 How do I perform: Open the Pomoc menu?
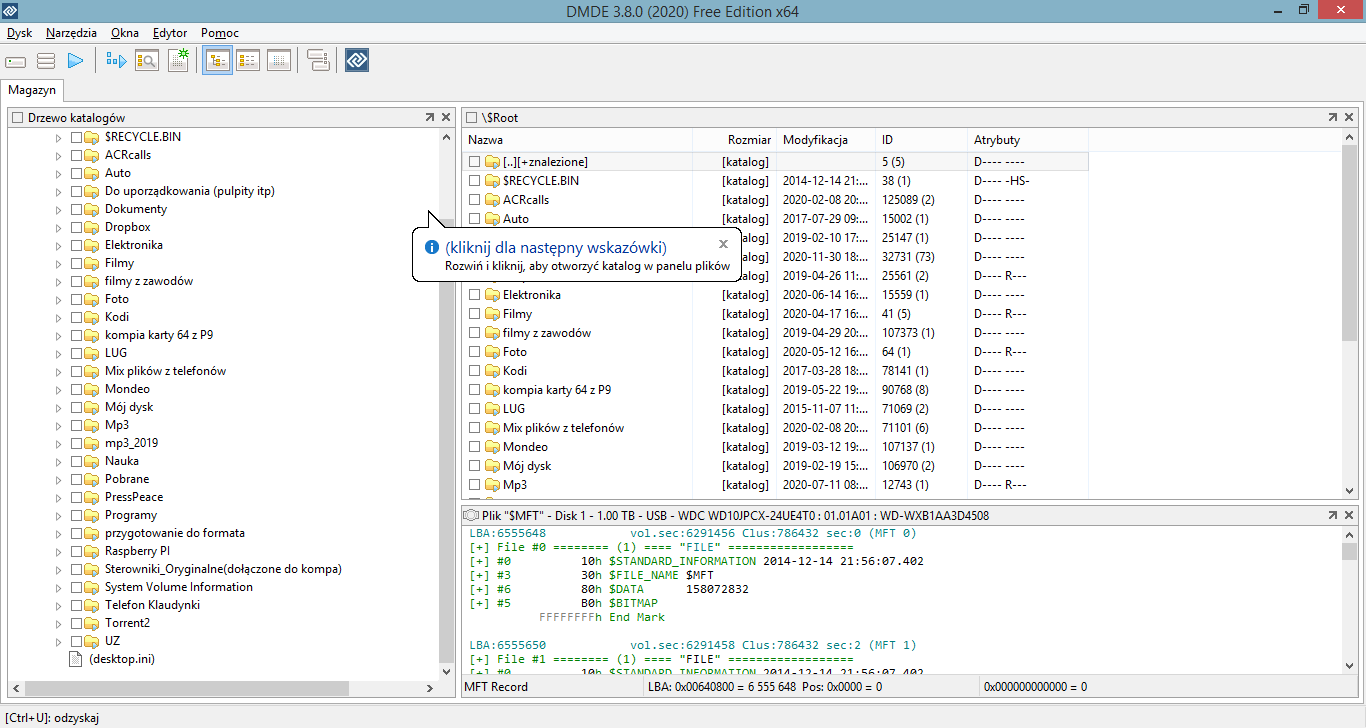tap(220, 33)
